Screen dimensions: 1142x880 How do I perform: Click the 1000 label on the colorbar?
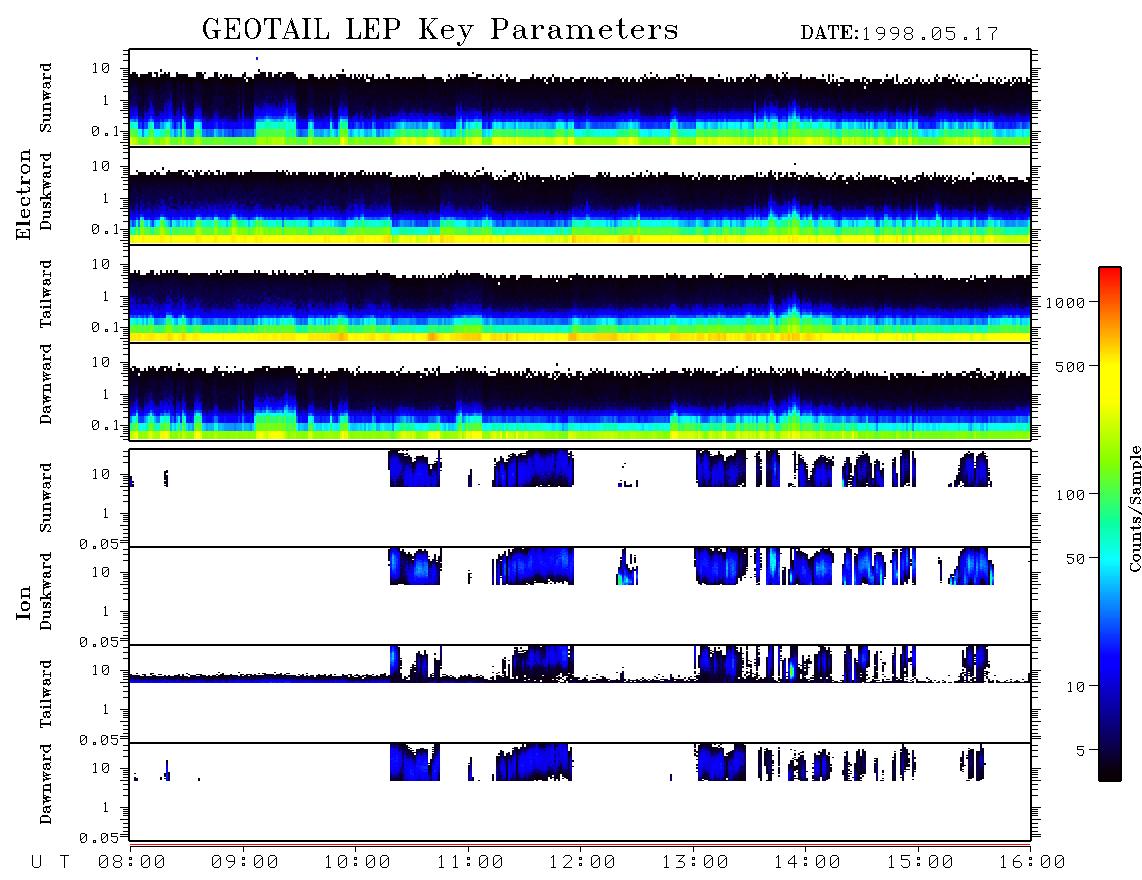pos(1065,303)
